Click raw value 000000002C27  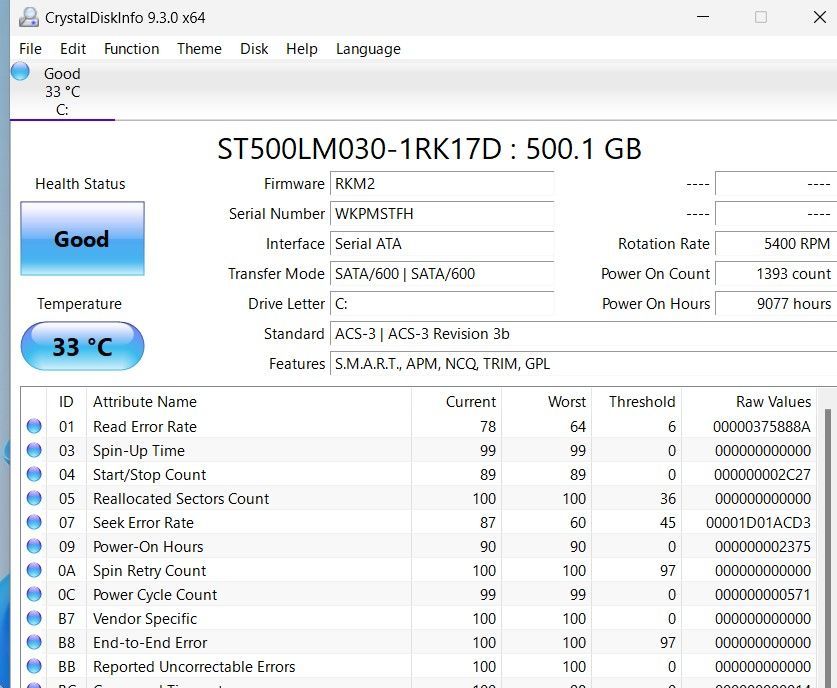(762, 475)
